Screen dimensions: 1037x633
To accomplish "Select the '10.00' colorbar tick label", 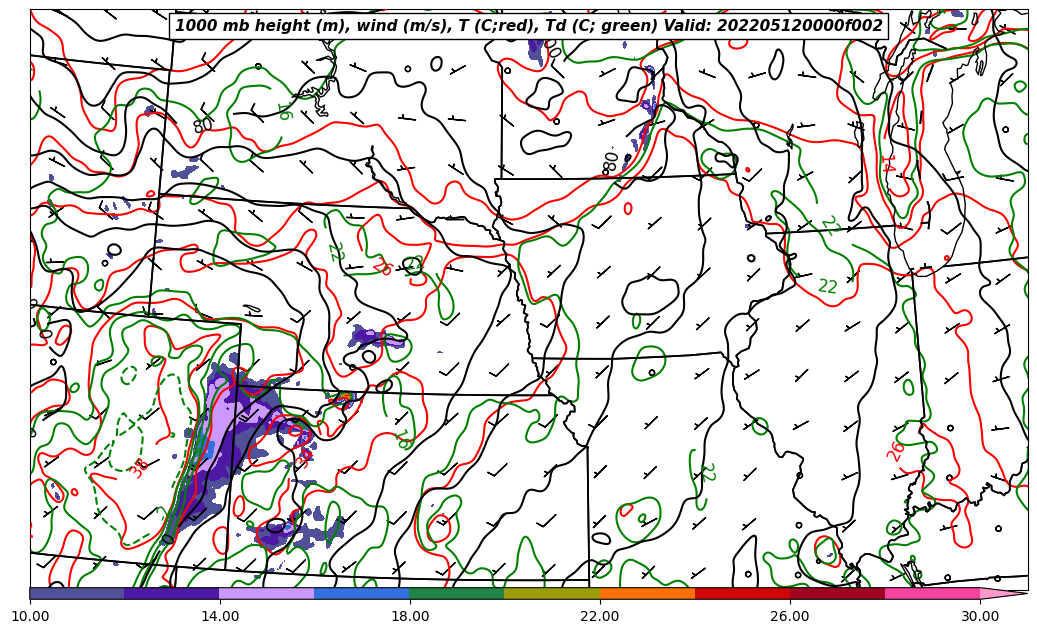I will [30, 616].
